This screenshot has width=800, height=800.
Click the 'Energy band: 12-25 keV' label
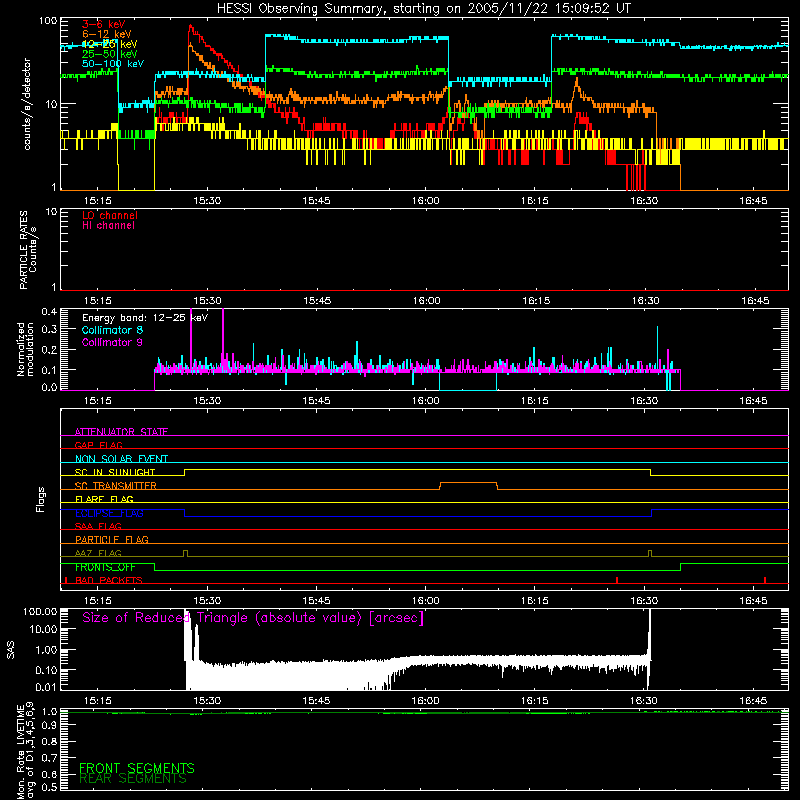click(144, 318)
